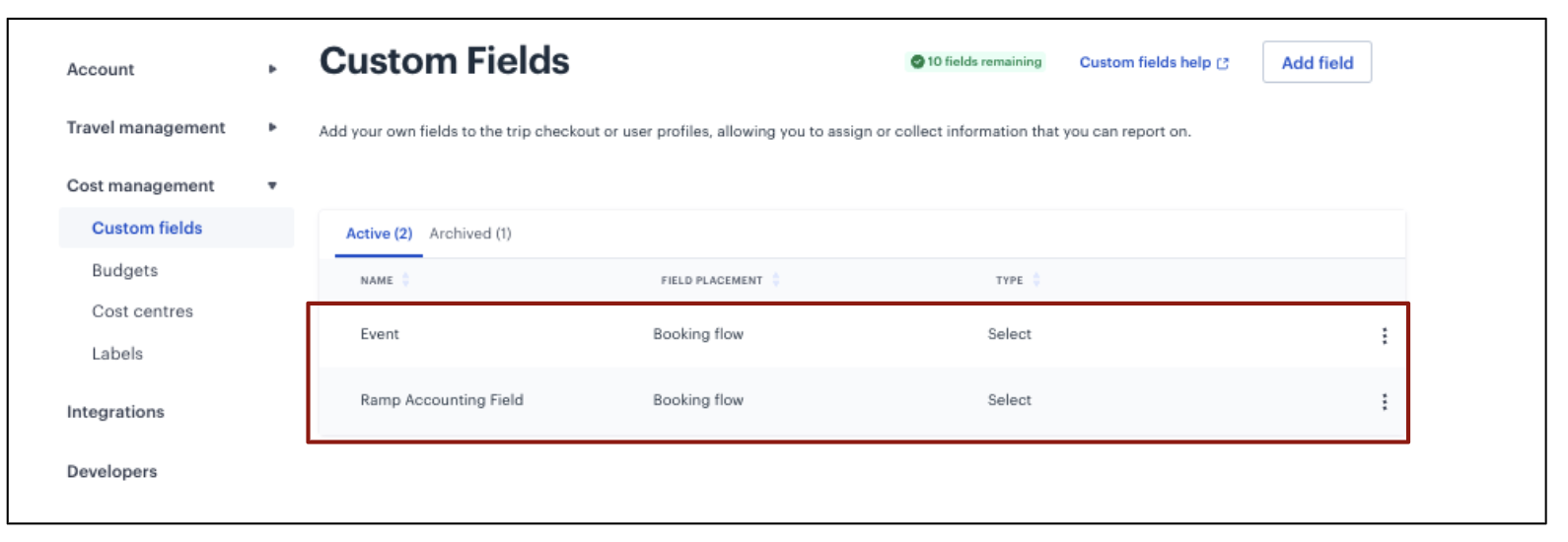Open Budgets in the sidebar

124,270
